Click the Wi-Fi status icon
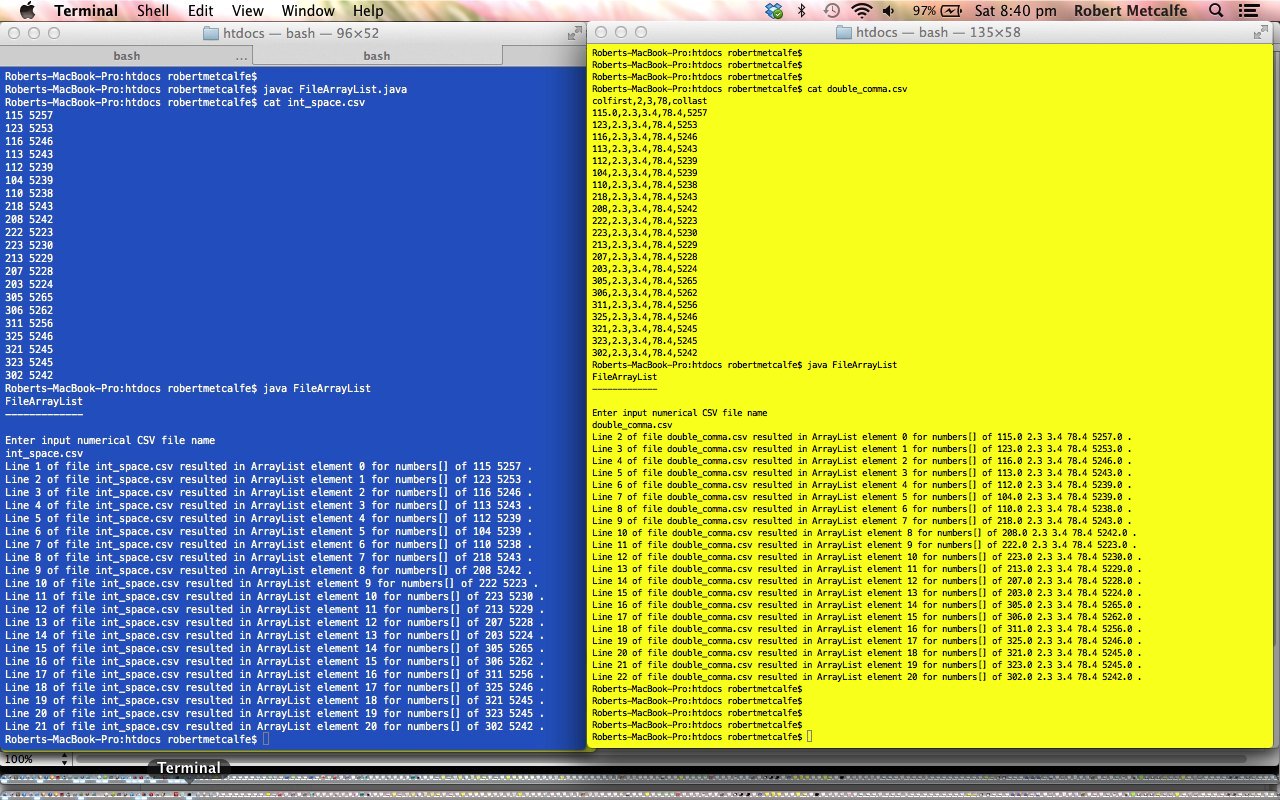 pos(861,11)
